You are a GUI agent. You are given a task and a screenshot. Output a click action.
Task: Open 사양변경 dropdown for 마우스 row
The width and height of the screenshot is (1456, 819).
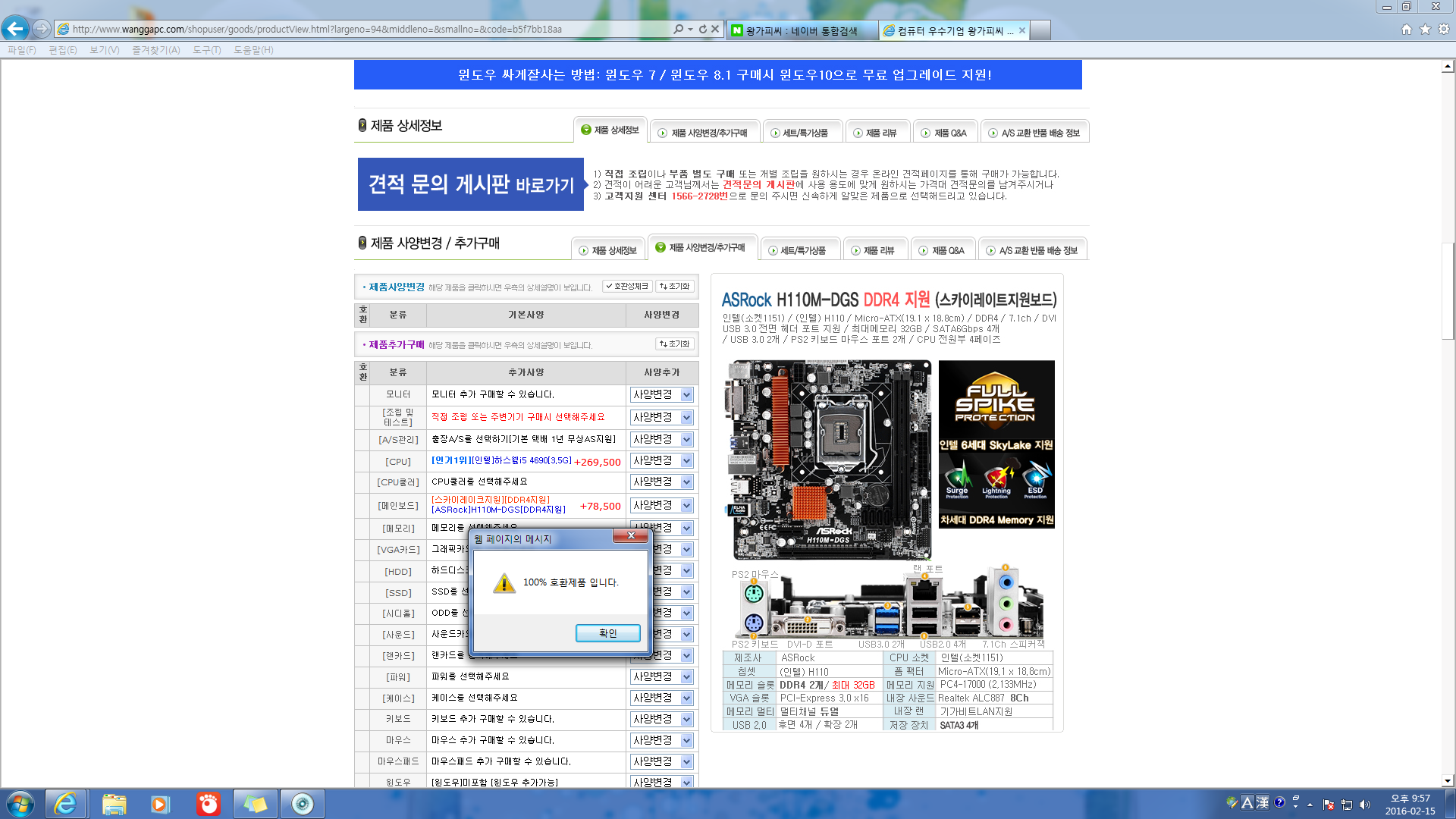[x=662, y=740]
